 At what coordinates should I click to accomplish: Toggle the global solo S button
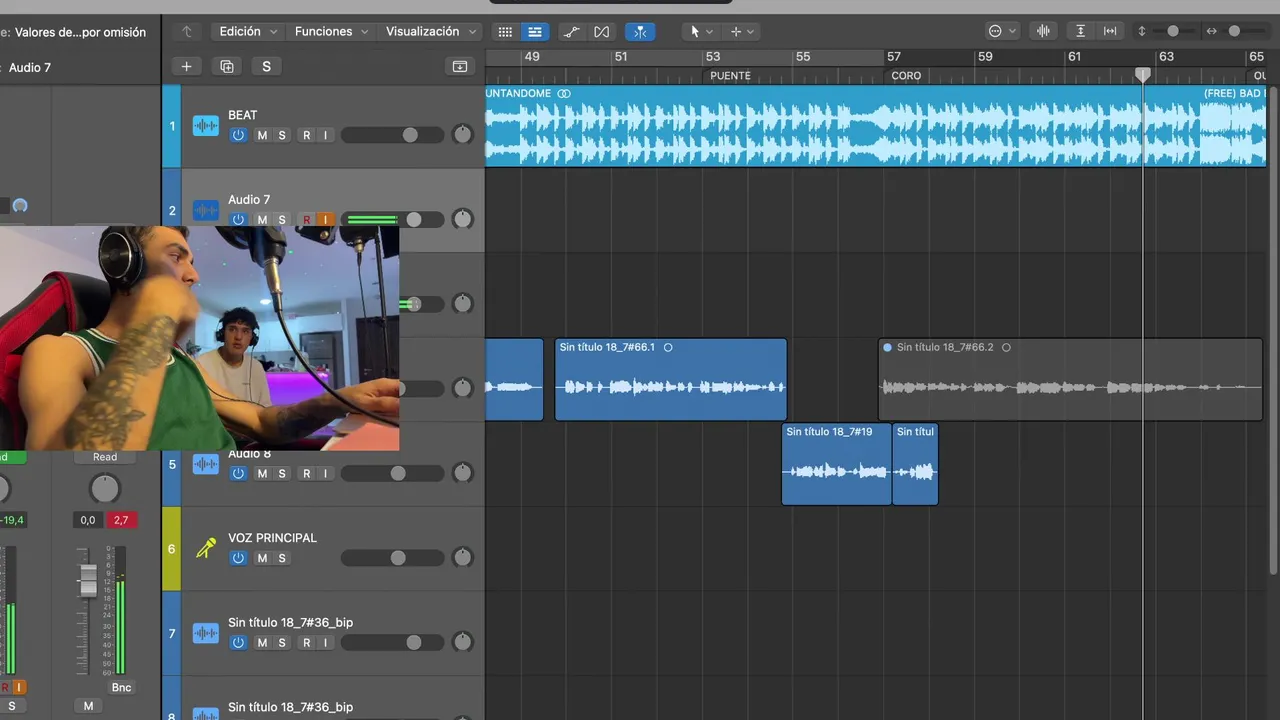[x=266, y=67]
